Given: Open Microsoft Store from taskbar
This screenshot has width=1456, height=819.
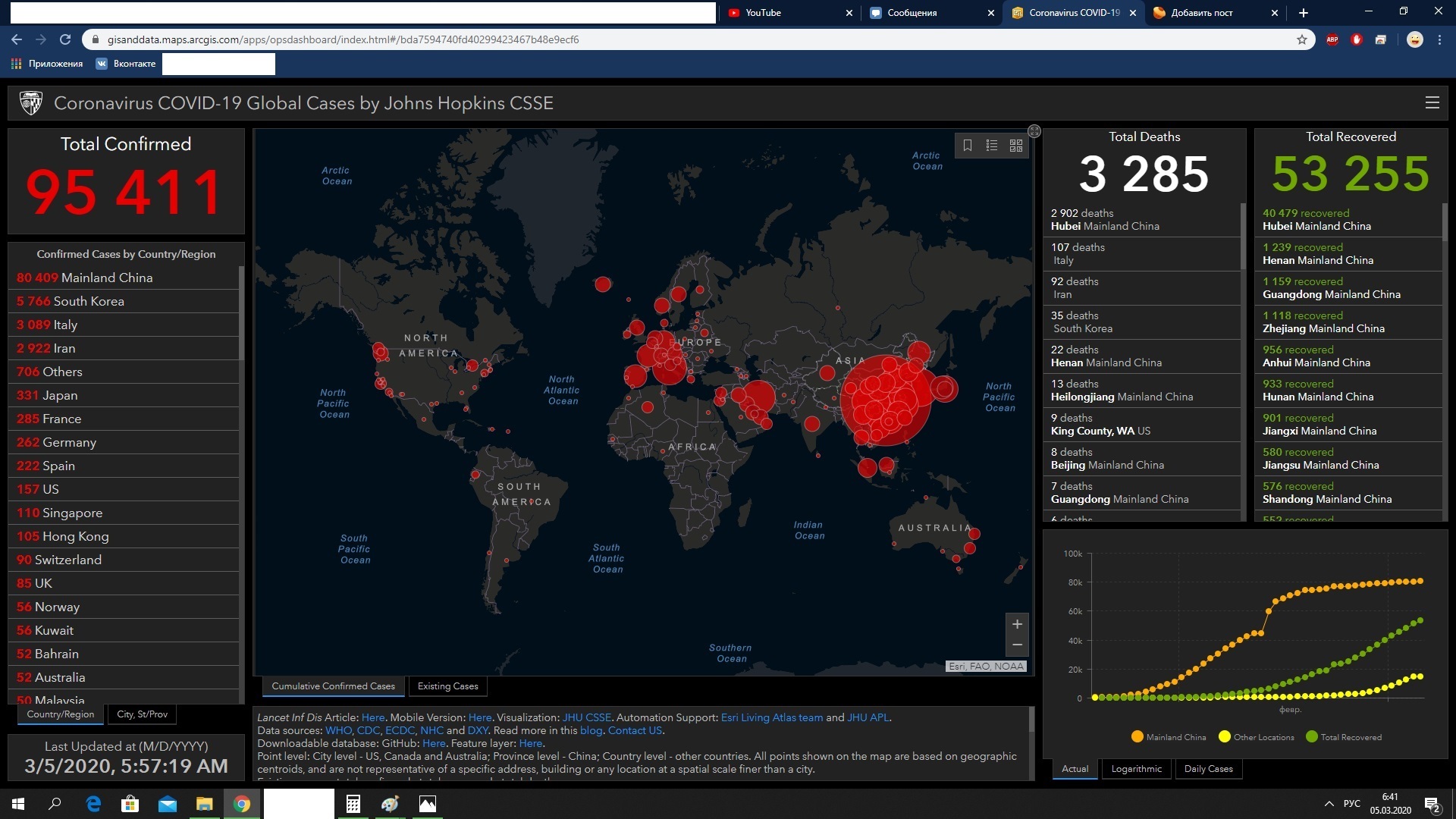Looking at the screenshot, I should (130, 804).
